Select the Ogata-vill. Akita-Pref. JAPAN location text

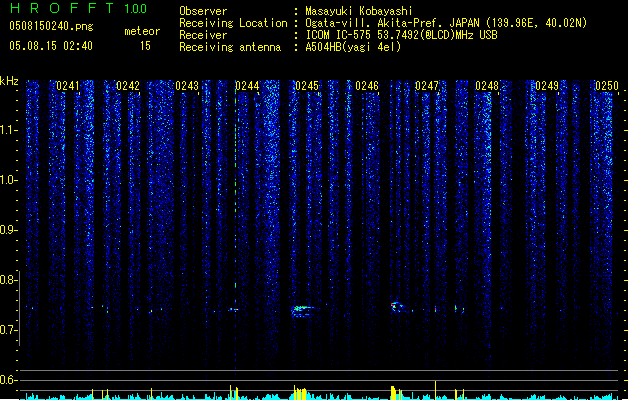pyautogui.click(x=446, y=23)
